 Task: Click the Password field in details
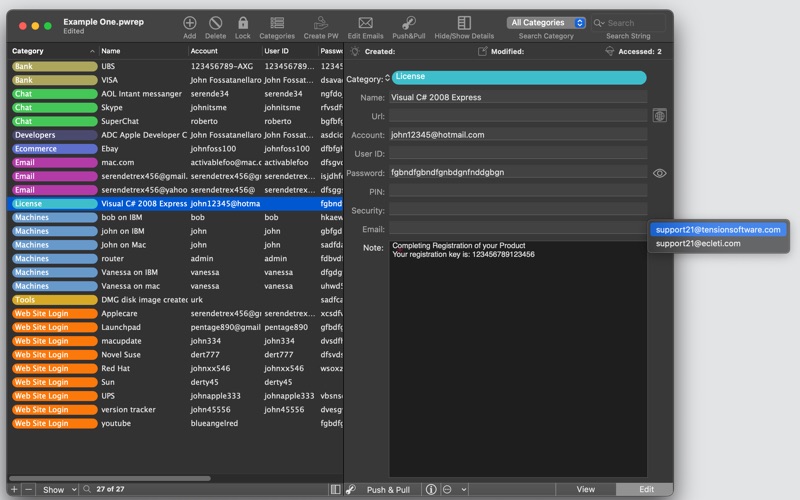[x=518, y=172]
